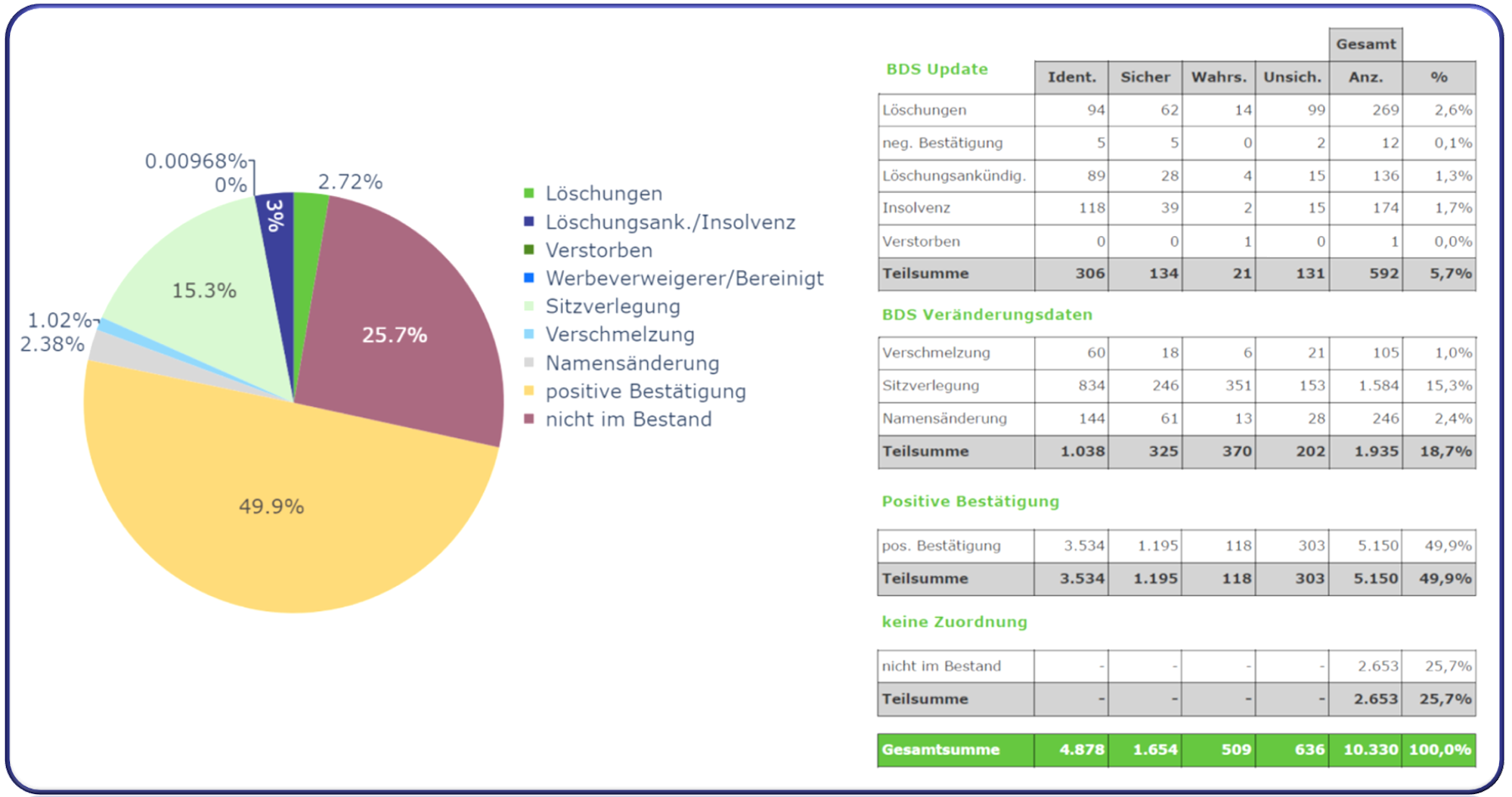The image size is (1512, 797).
Task: Click the Löschungsank./Insolvenz dark blue legend swatch
Action: tap(529, 222)
